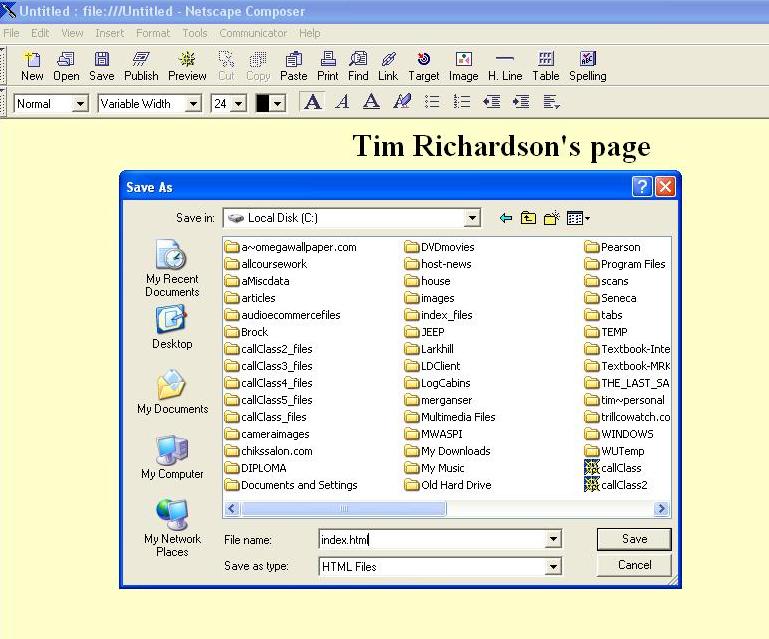Go to Desktop in places bar
This screenshot has height=639, width=769.
pyautogui.click(x=172, y=327)
